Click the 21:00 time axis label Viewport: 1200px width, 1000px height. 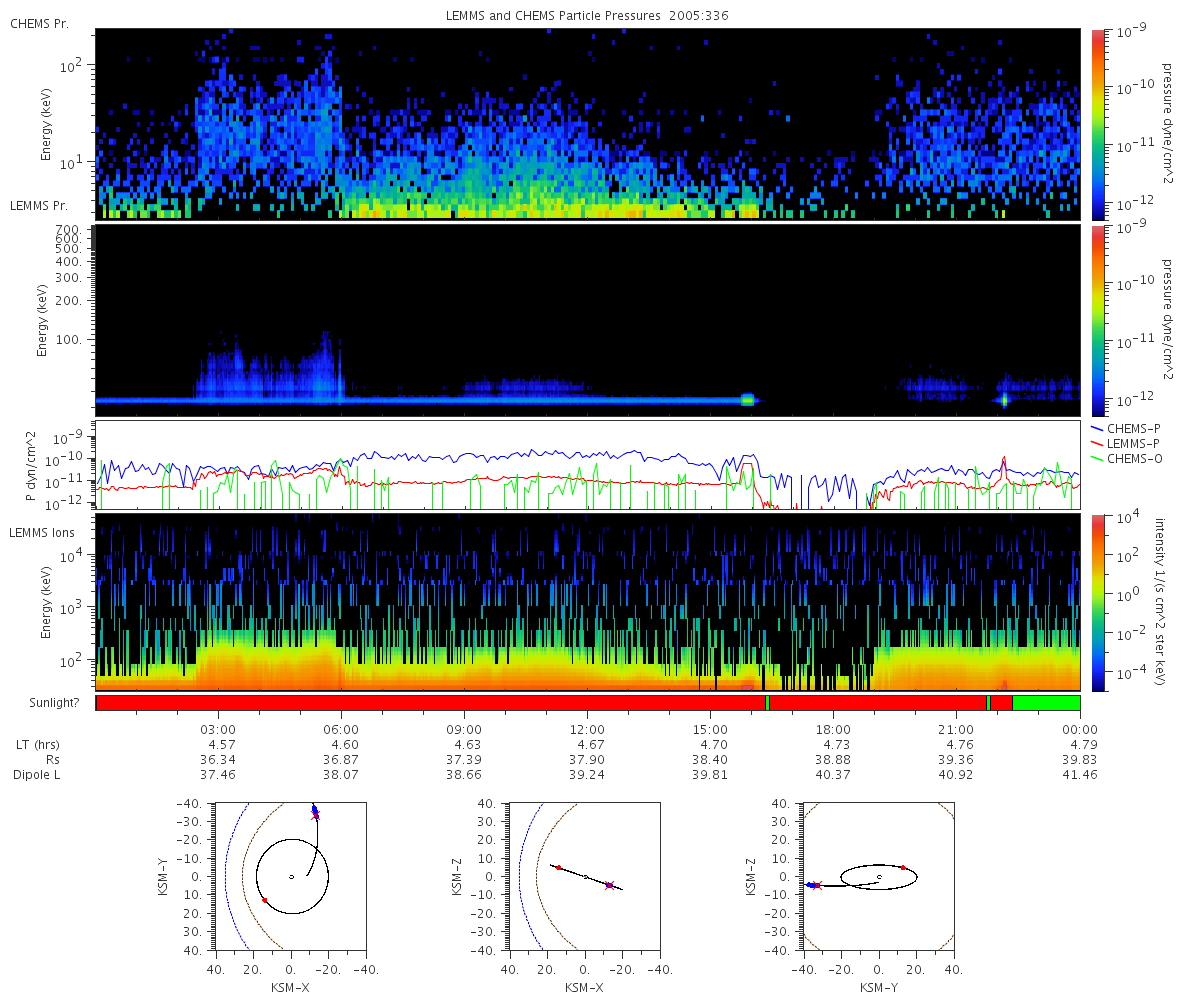956,729
